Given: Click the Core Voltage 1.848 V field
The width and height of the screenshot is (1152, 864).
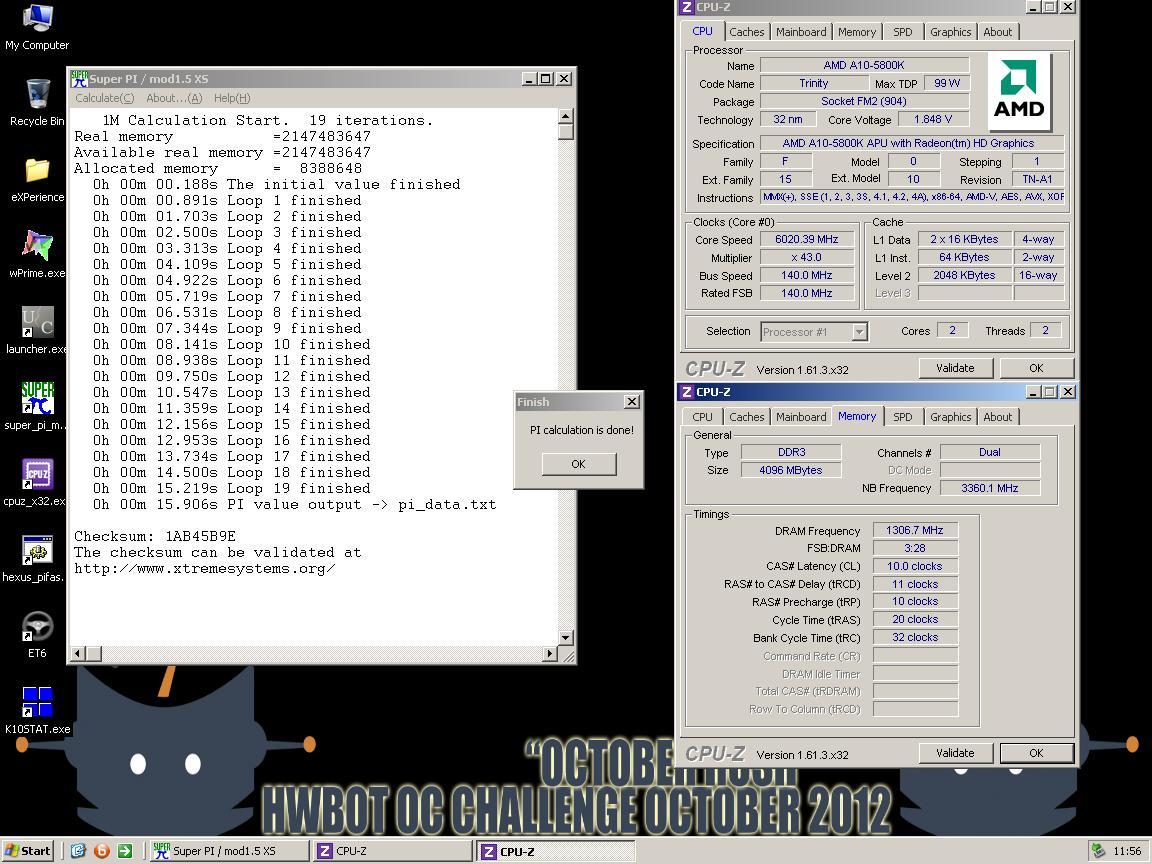Looking at the screenshot, I should point(933,119).
